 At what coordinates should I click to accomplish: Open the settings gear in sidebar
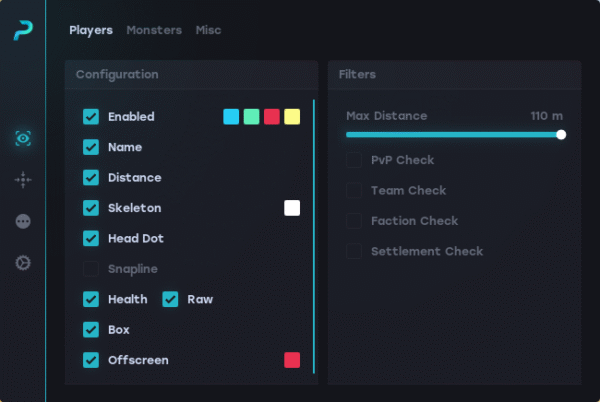pos(23,263)
